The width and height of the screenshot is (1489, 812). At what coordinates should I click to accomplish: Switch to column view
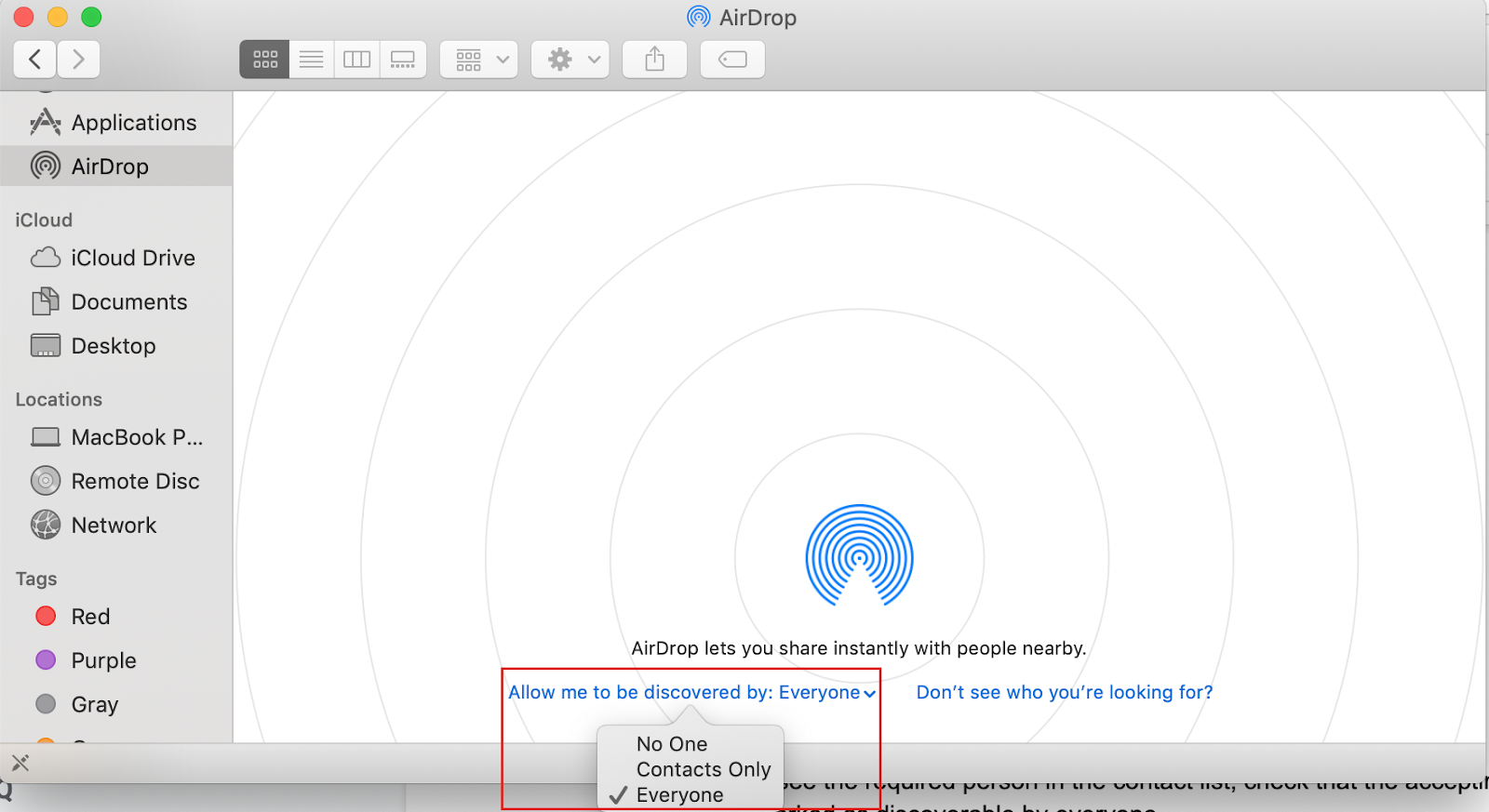(x=357, y=60)
